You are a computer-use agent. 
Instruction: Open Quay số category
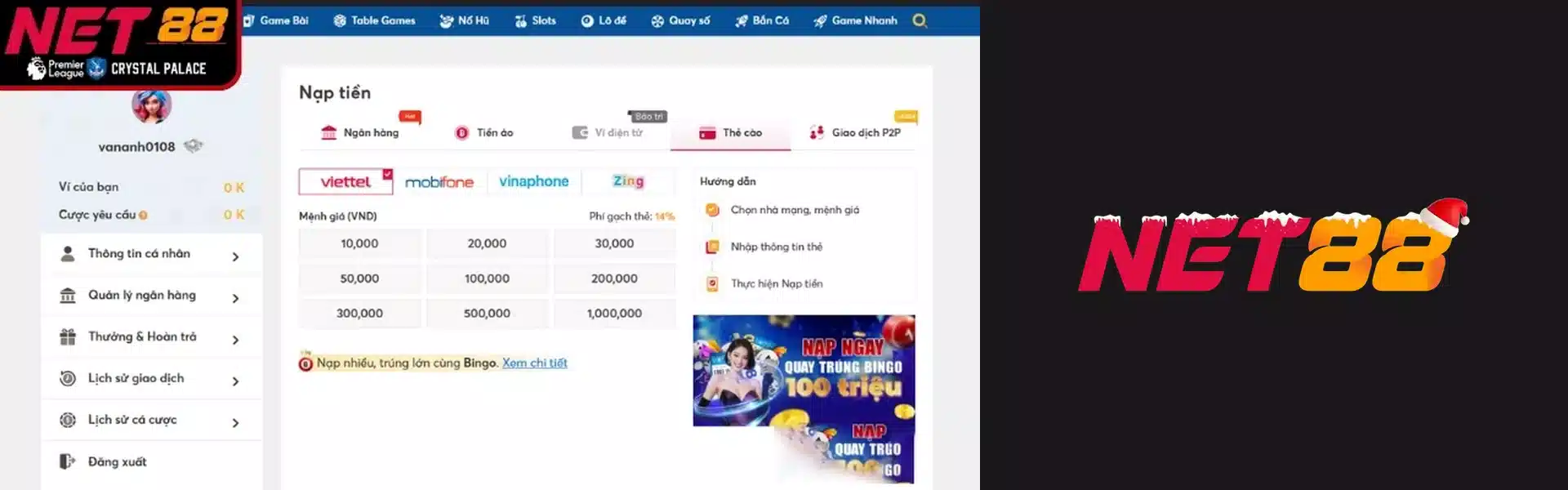click(680, 20)
